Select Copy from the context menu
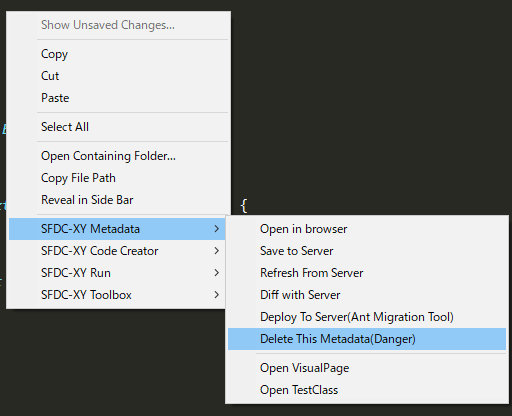 pos(118,54)
